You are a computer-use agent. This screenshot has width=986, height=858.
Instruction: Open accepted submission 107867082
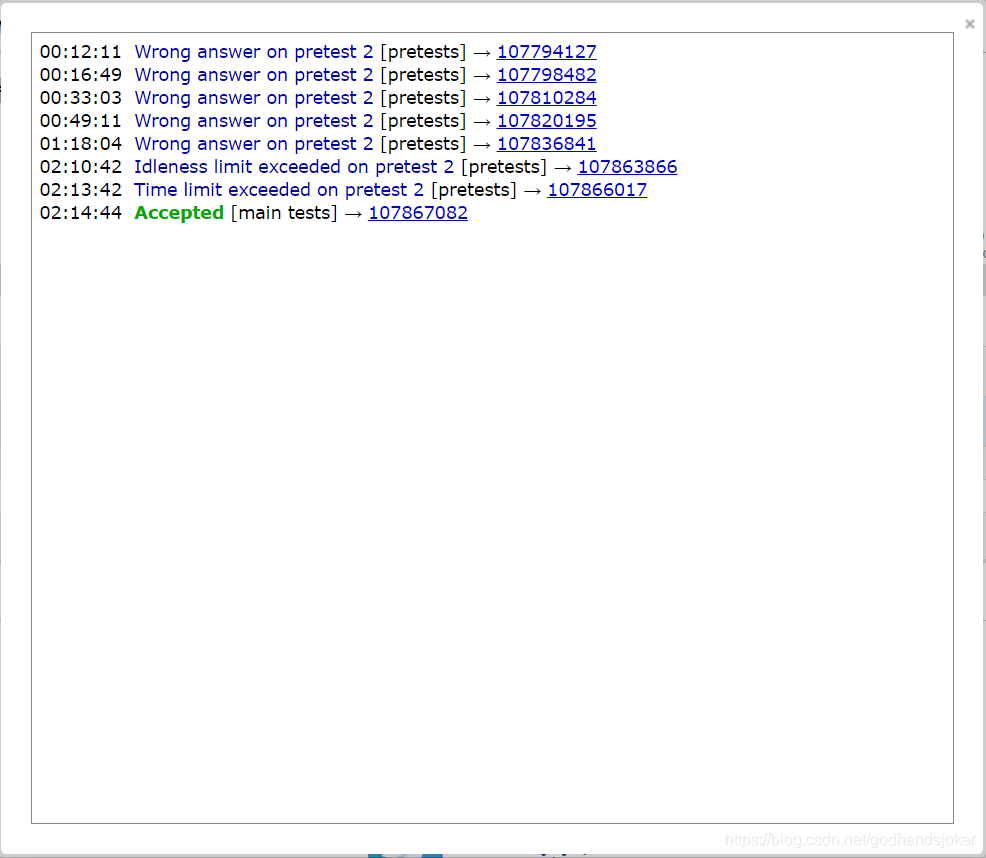(418, 213)
